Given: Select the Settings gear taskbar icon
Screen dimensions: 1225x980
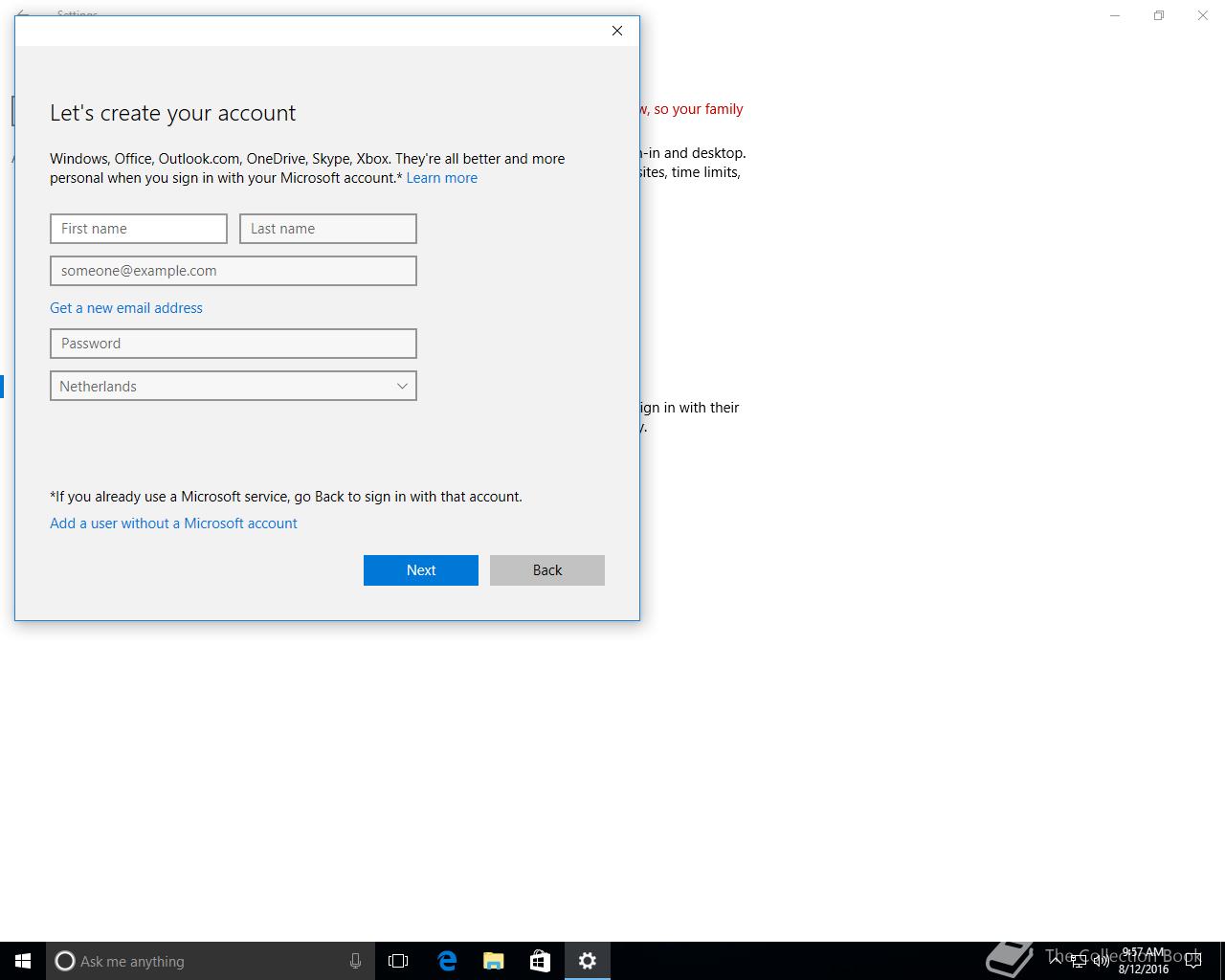Looking at the screenshot, I should [588, 961].
